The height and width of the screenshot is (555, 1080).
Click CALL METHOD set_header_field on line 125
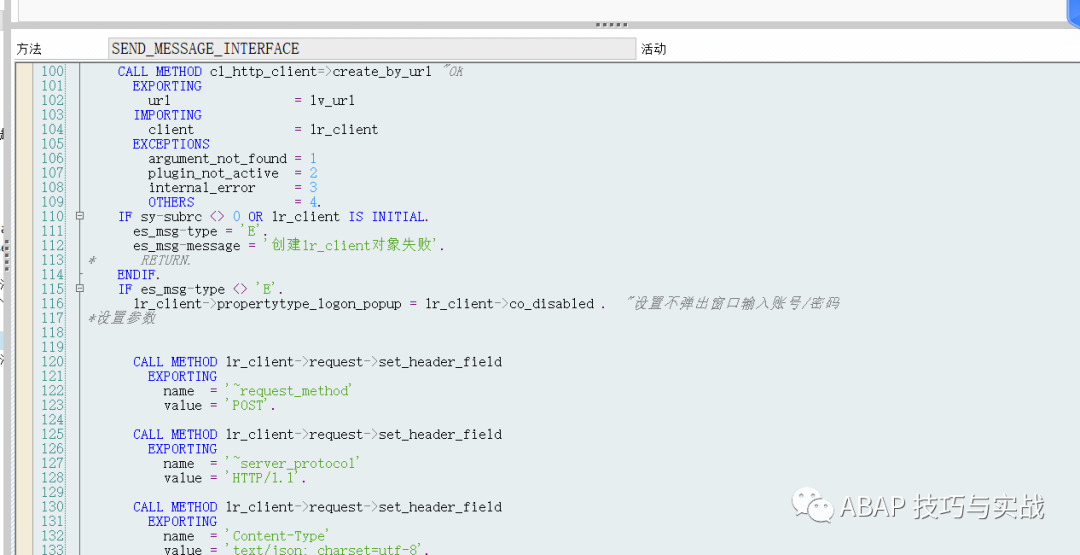click(318, 434)
